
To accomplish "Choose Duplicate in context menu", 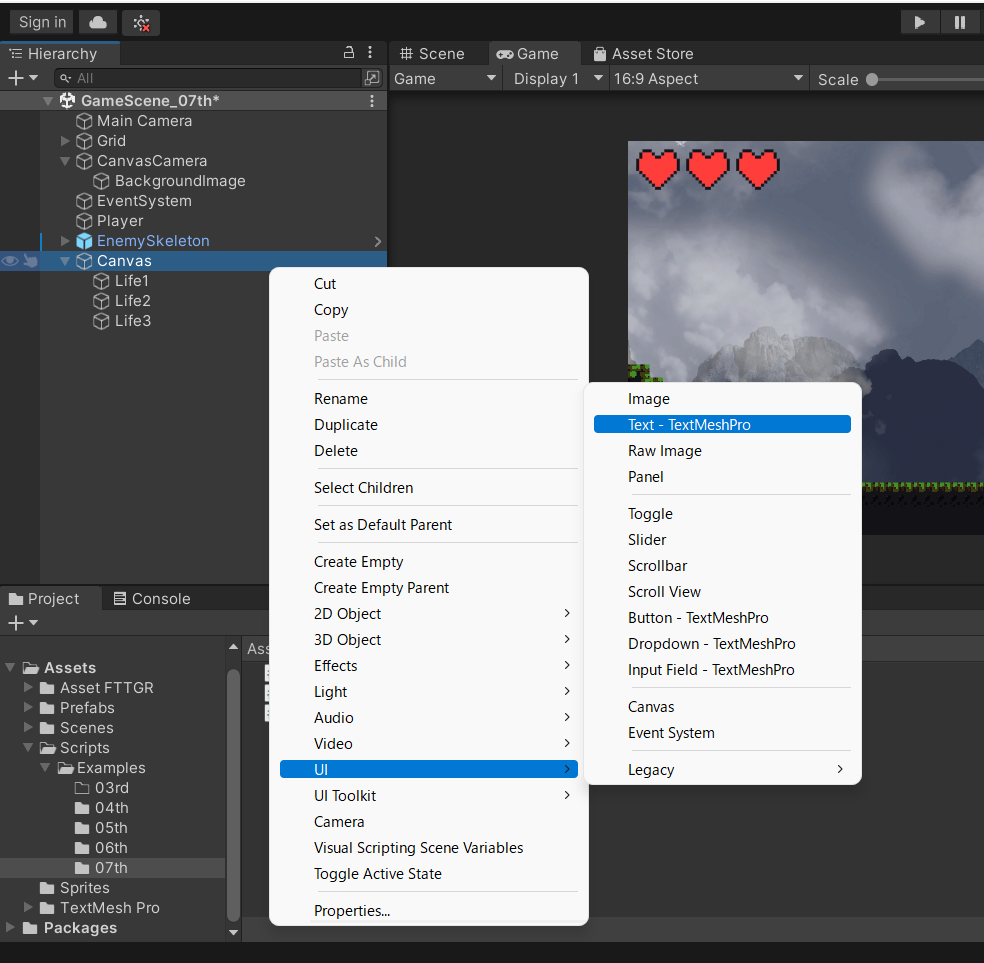I will click(x=346, y=425).
